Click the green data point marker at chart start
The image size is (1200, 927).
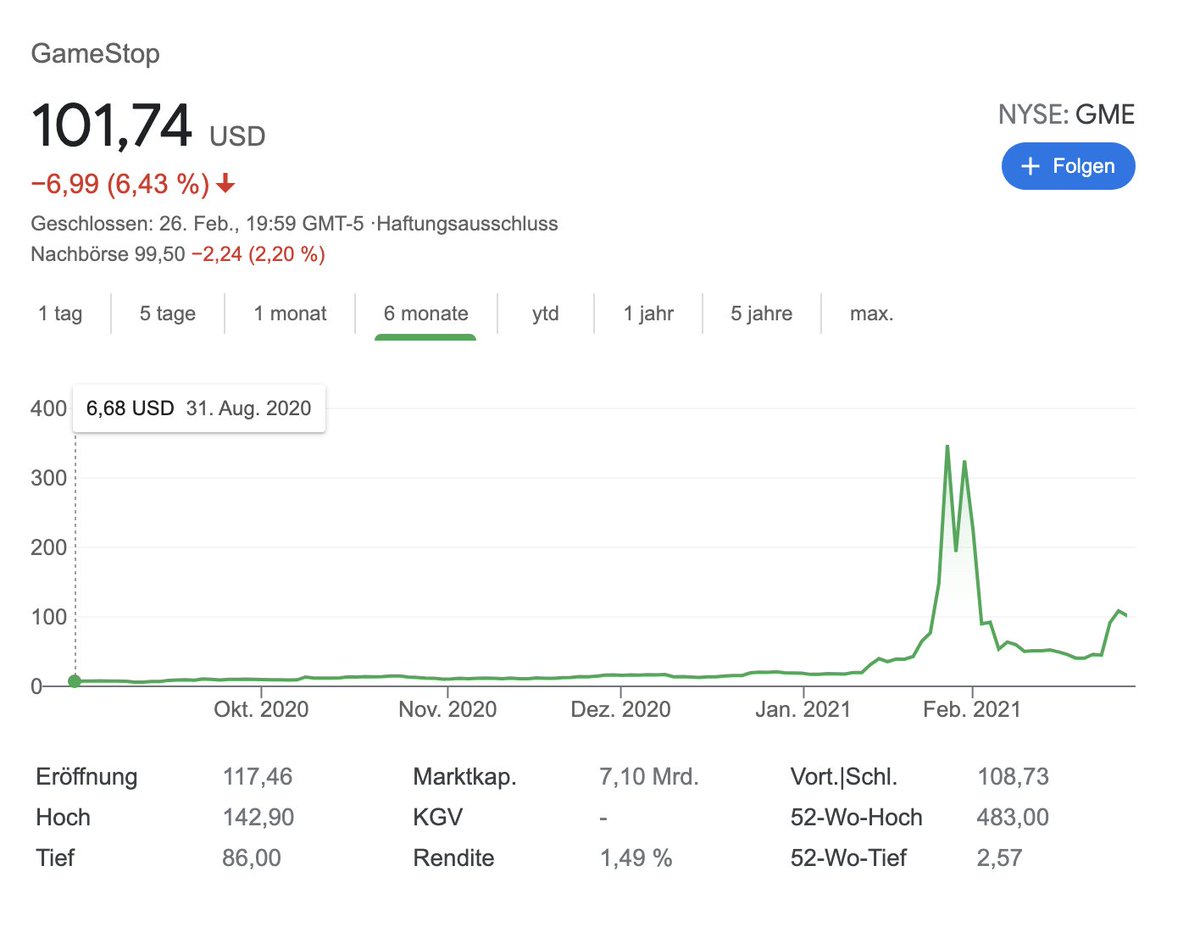74,681
